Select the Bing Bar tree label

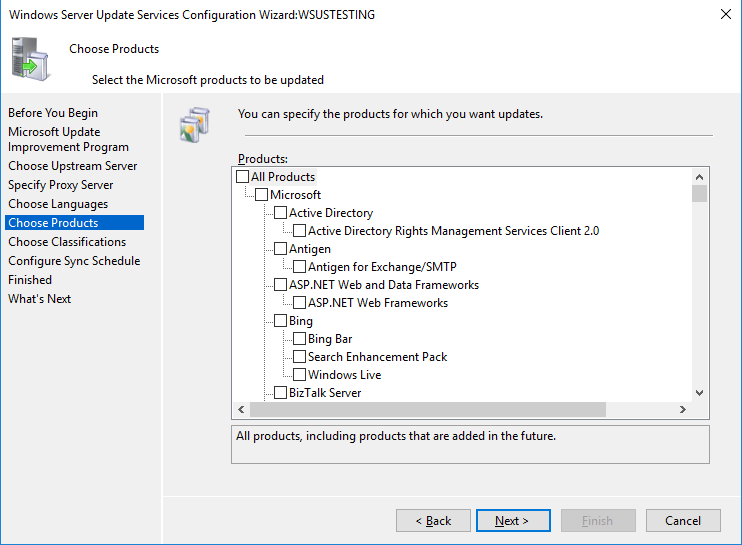[330, 338]
